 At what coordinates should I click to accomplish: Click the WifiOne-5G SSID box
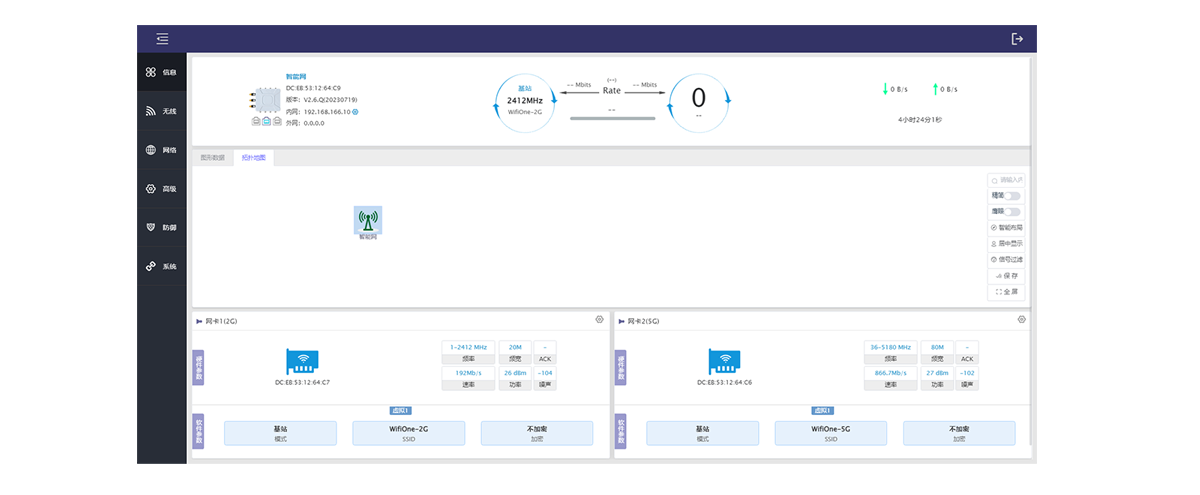click(830, 433)
